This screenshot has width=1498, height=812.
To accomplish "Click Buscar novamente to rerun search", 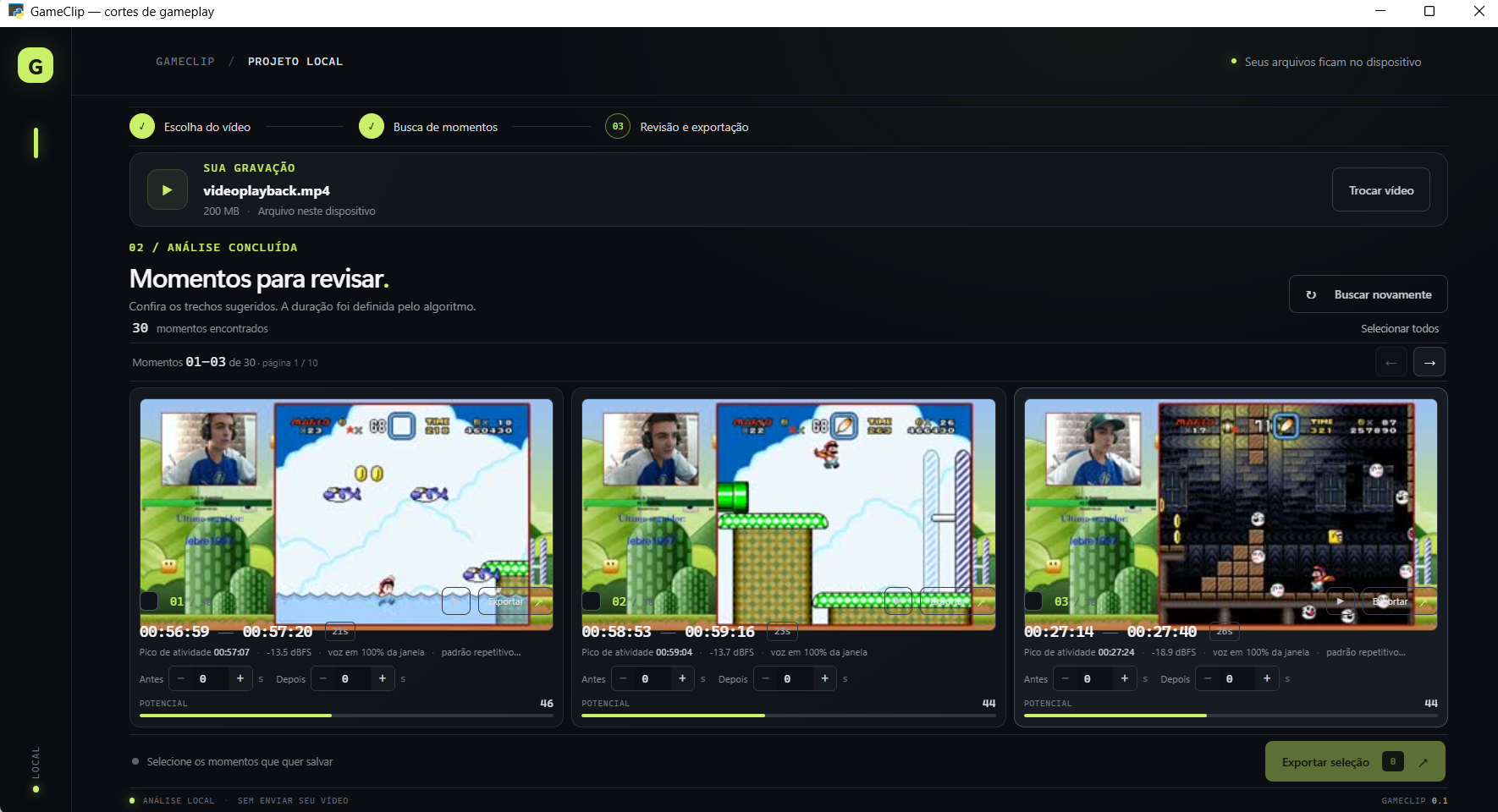I will click(x=1369, y=294).
